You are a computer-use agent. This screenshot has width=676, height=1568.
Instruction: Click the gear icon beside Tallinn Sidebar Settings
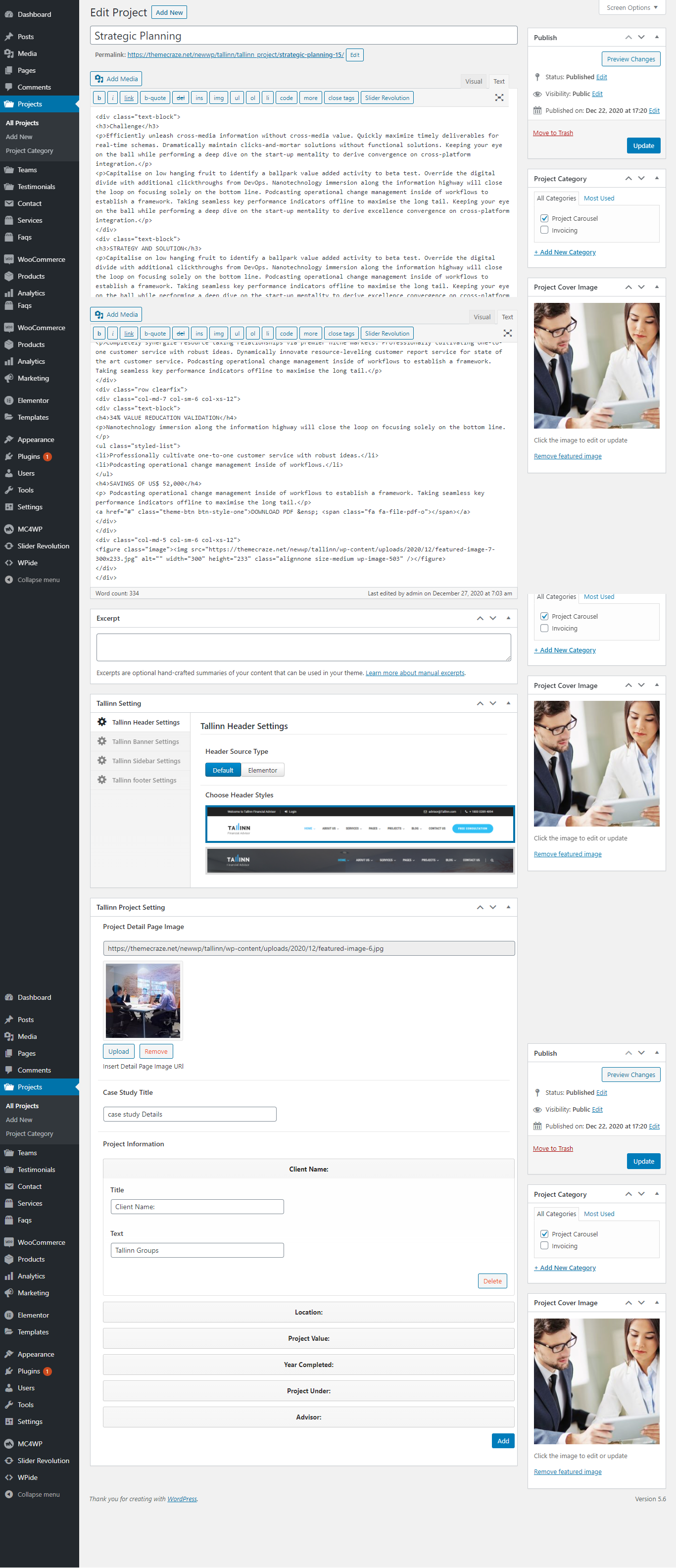[101, 760]
